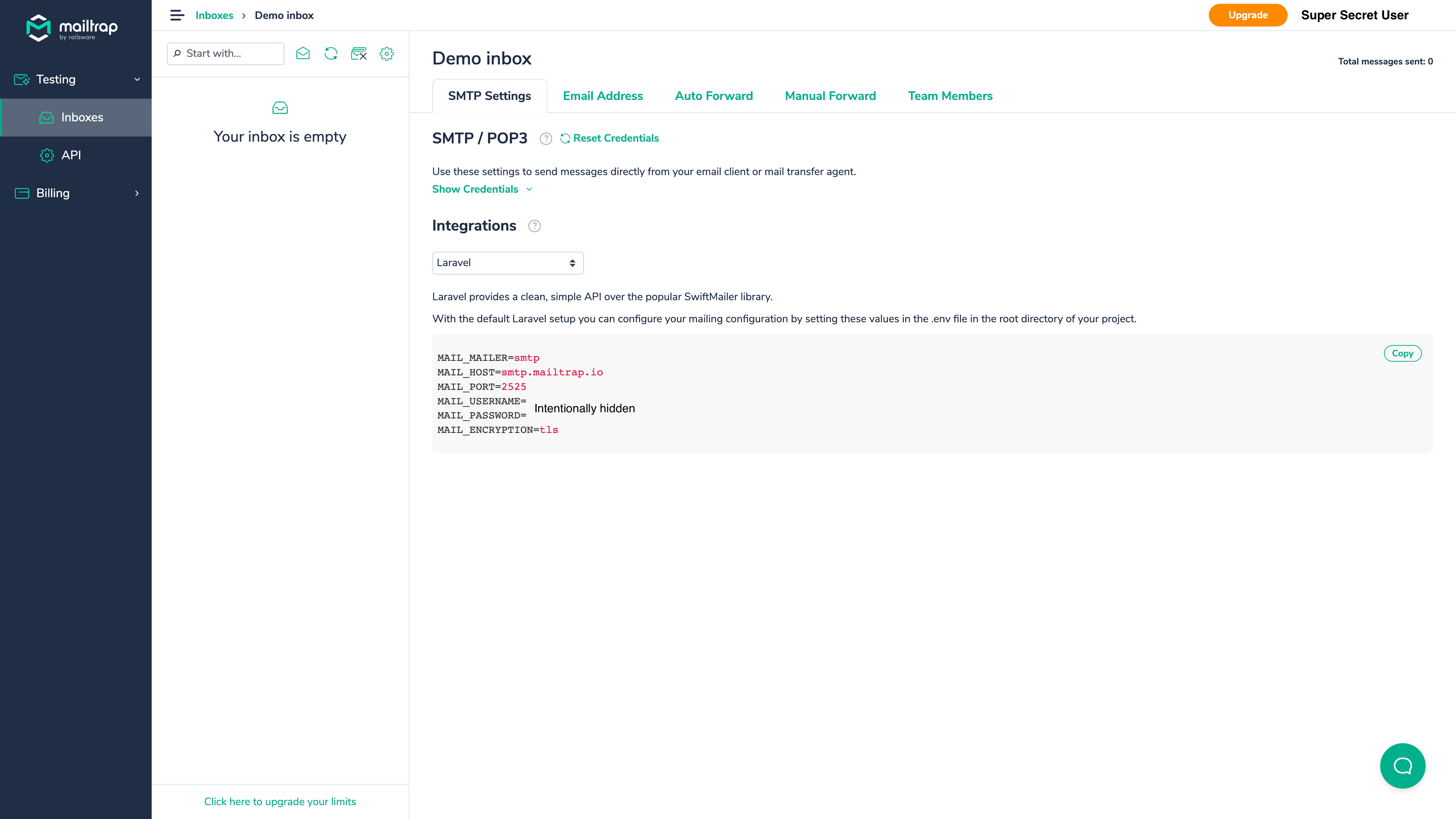Open the chat support bubble
Image resolution: width=1456 pixels, height=819 pixels.
point(1402,765)
